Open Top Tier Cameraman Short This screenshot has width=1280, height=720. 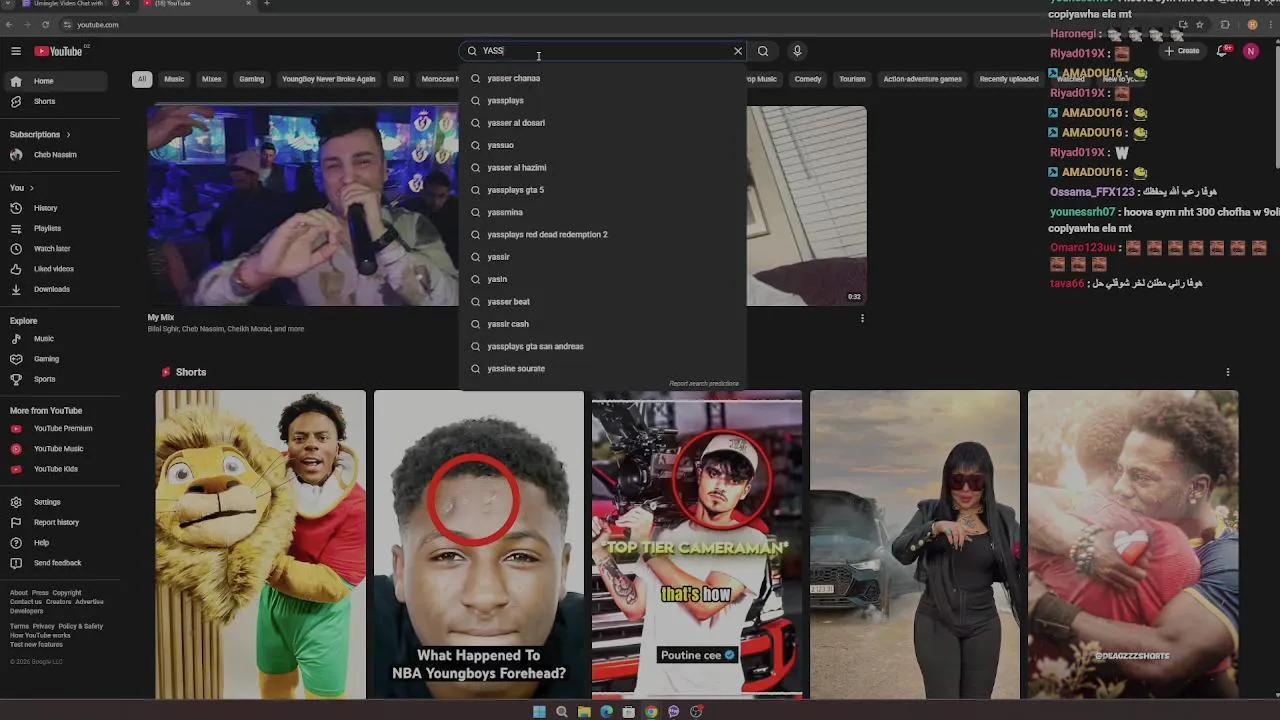click(697, 545)
